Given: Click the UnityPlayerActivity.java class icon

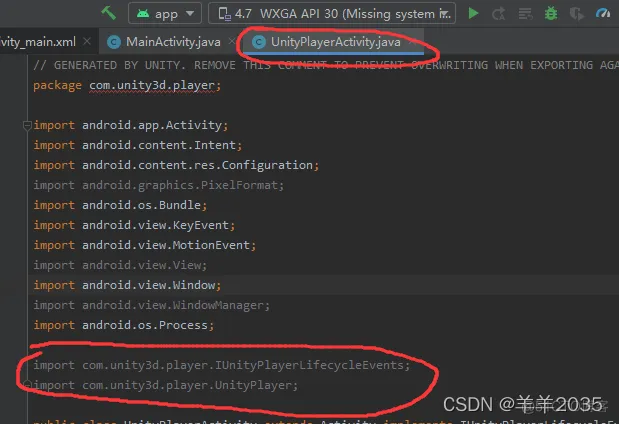Looking at the screenshot, I should point(259,42).
